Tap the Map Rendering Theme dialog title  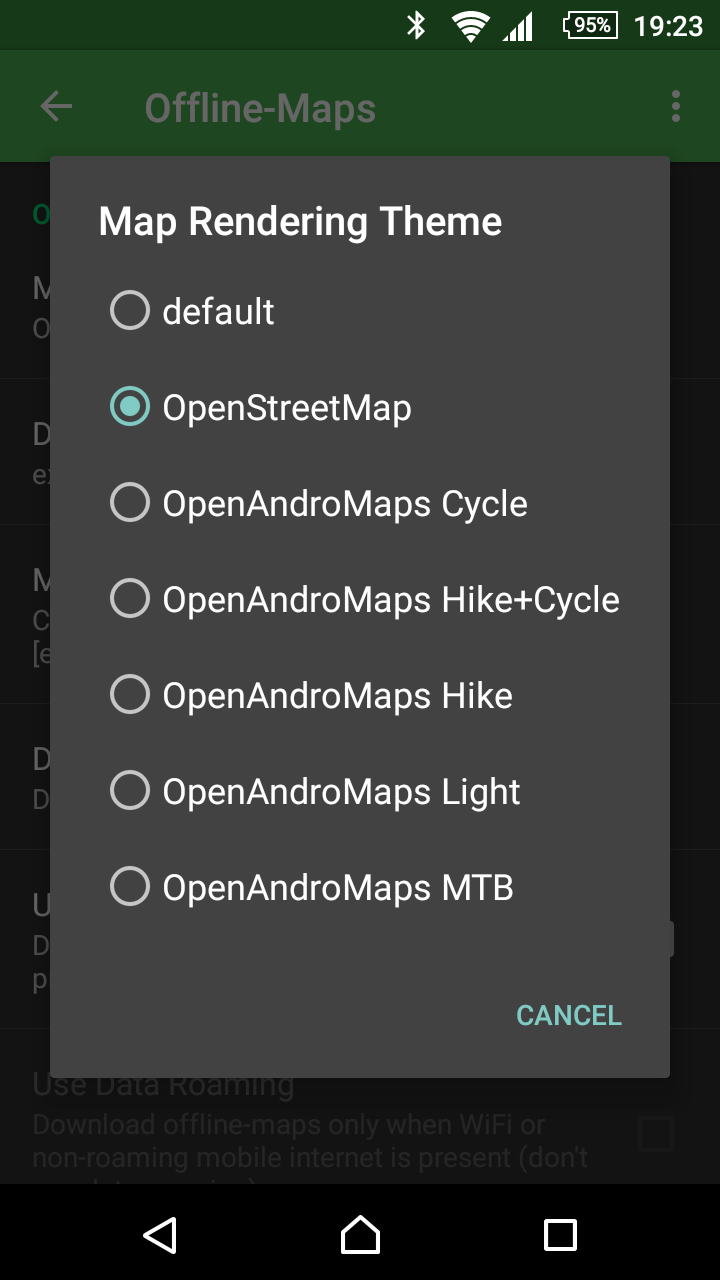click(x=300, y=221)
